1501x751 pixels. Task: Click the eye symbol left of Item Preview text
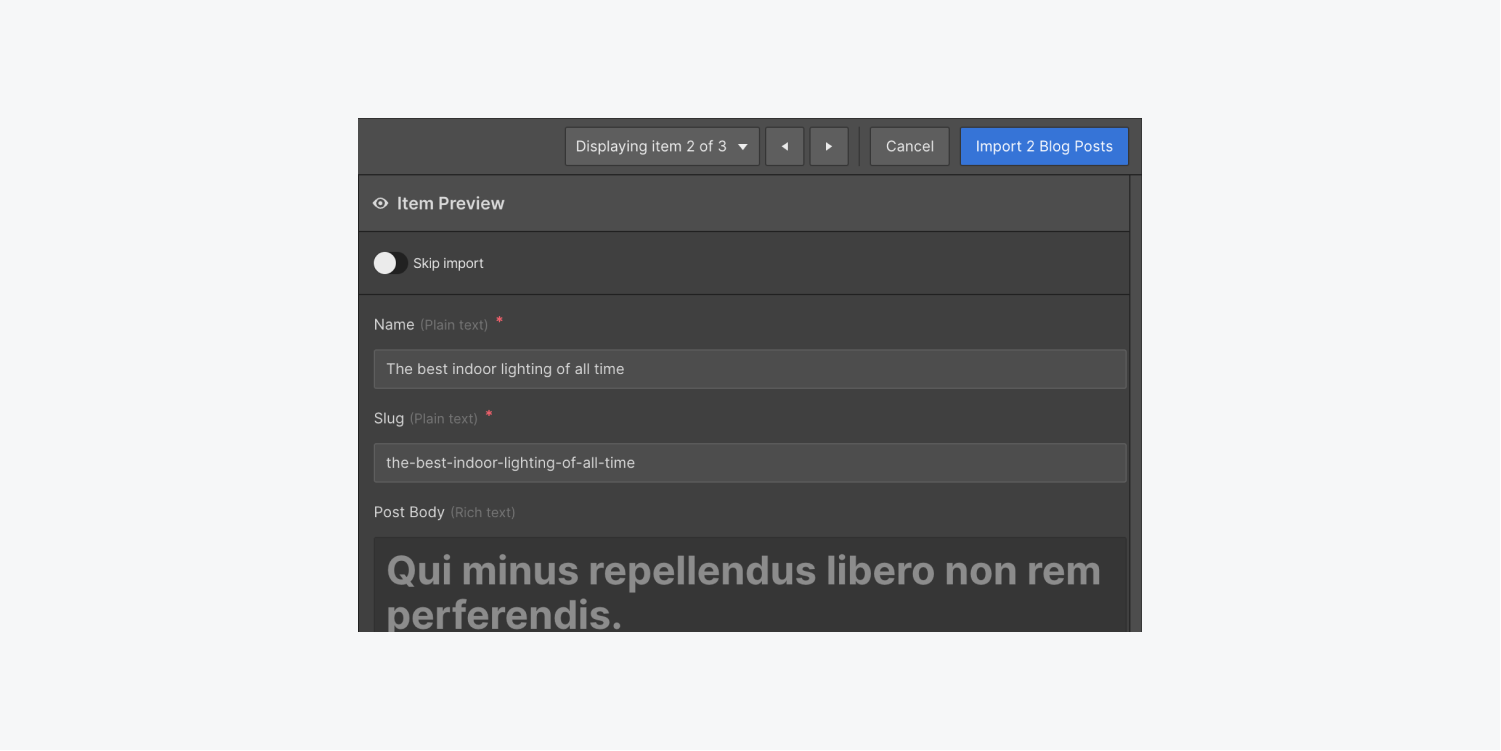point(381,203)
